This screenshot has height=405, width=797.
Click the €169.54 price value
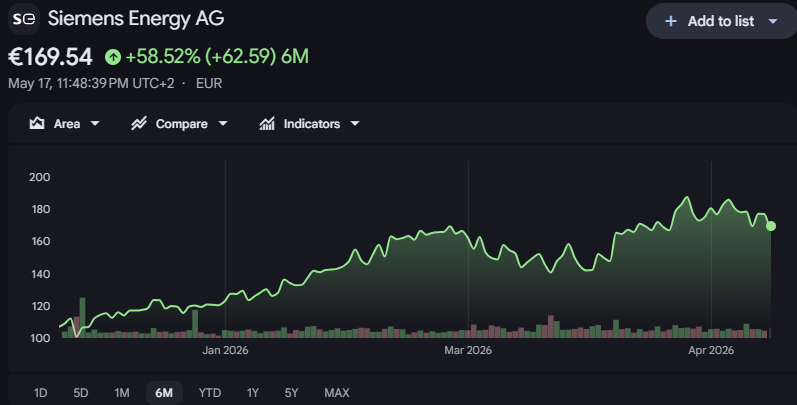point(50,57)
